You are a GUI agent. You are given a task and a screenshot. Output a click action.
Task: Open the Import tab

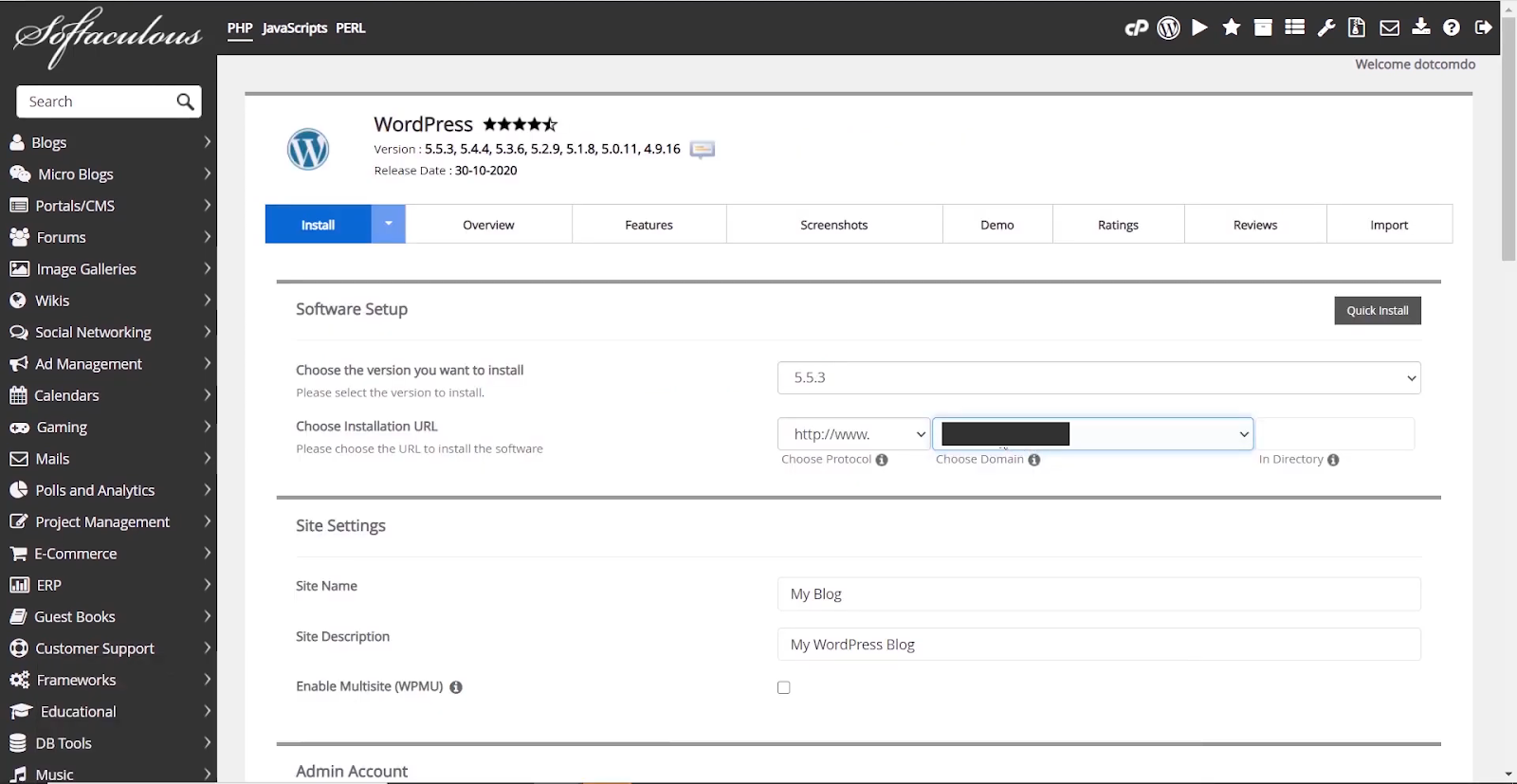pyautogui.click(x=1389, y=225)
